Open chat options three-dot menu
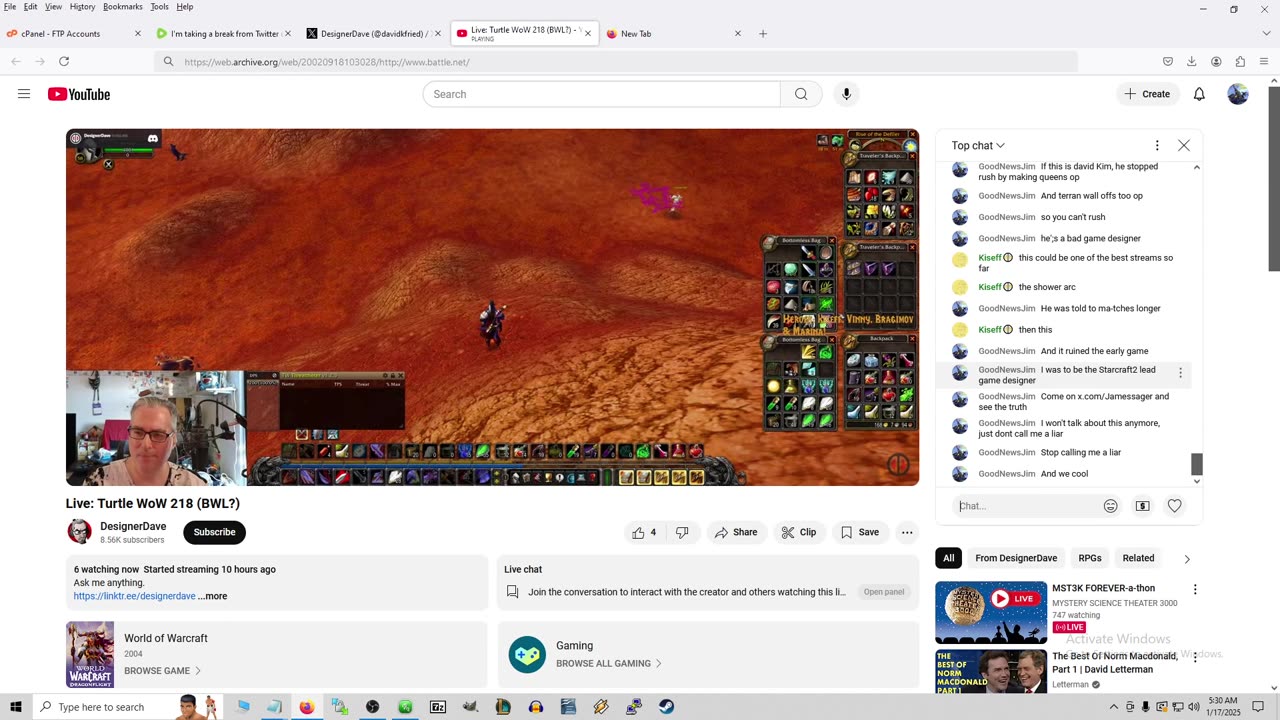 1157,145
